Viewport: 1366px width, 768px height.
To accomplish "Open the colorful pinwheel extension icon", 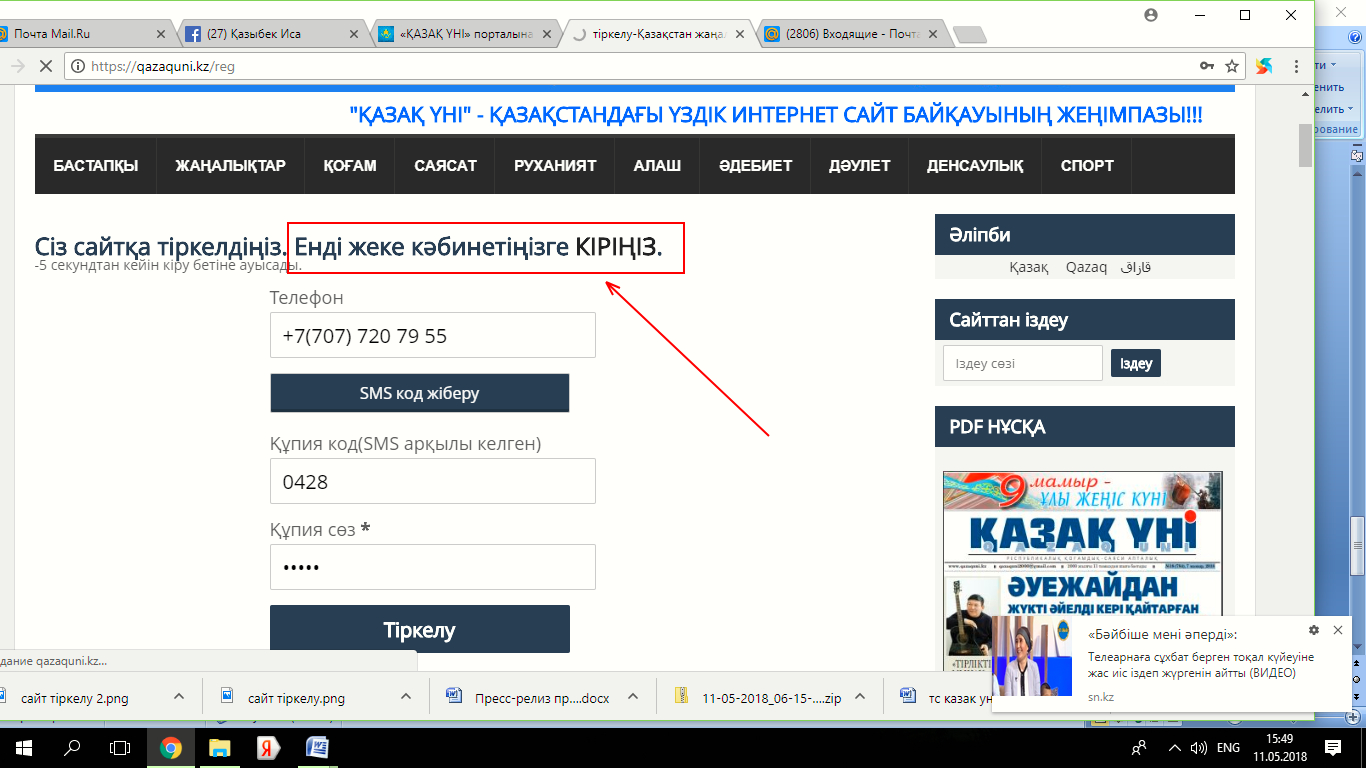I will tap(1264, 66).
